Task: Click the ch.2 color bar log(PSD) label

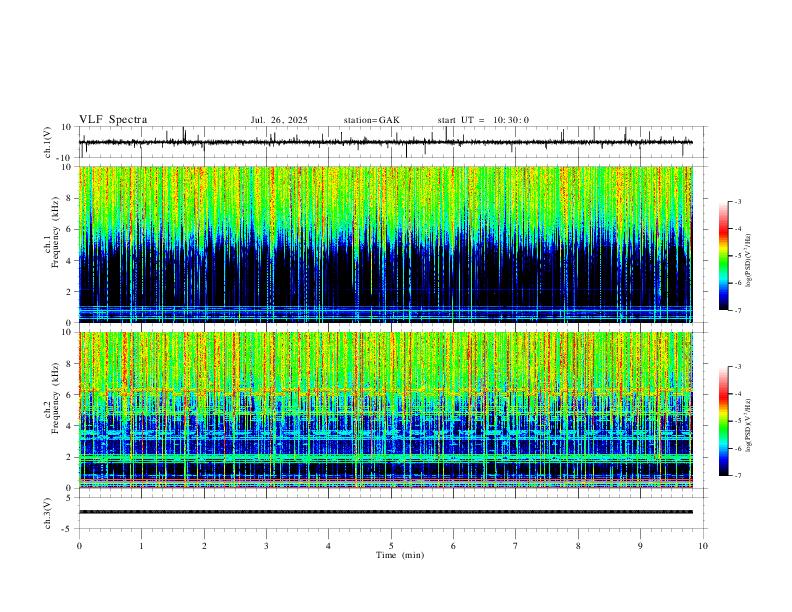Action: click(x=748, y=425)
